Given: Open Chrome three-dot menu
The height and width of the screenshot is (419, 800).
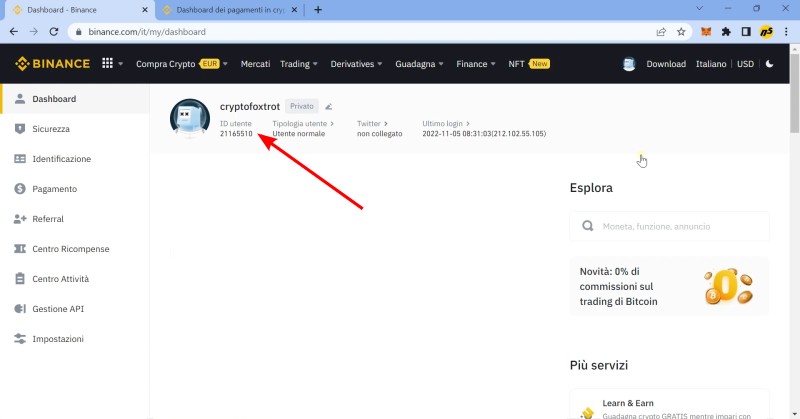Looking at the screenshot, I should [x=786, y=32].
